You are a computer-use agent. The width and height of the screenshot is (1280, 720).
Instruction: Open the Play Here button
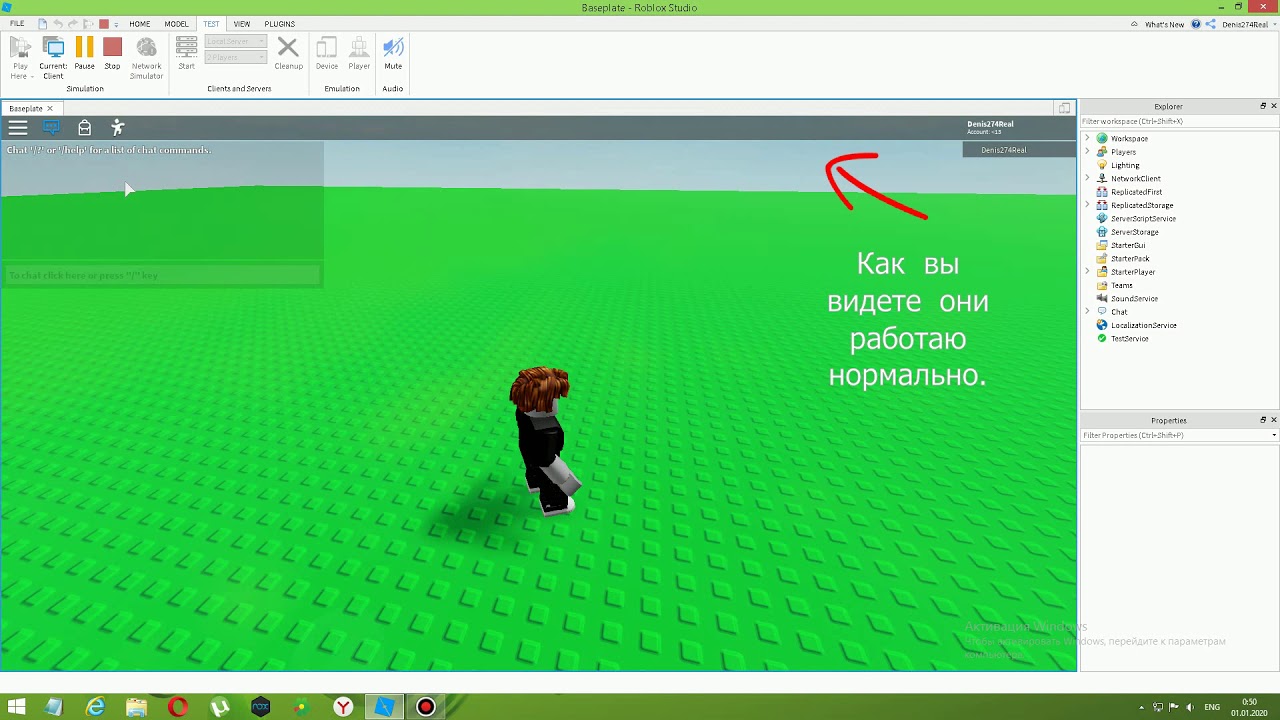click(x=20, y=57)
